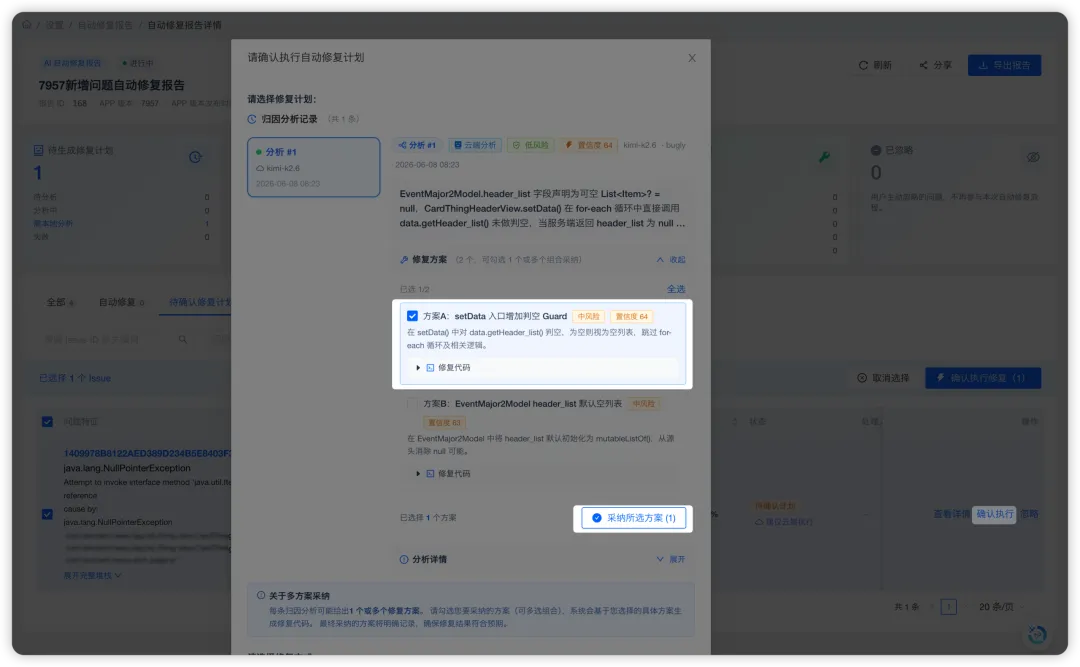The height and width of the screenshot is (667, 1080).
Task: Switch to the 自动修复 tab
Action: pyautogui.click(x=121, y=302)
